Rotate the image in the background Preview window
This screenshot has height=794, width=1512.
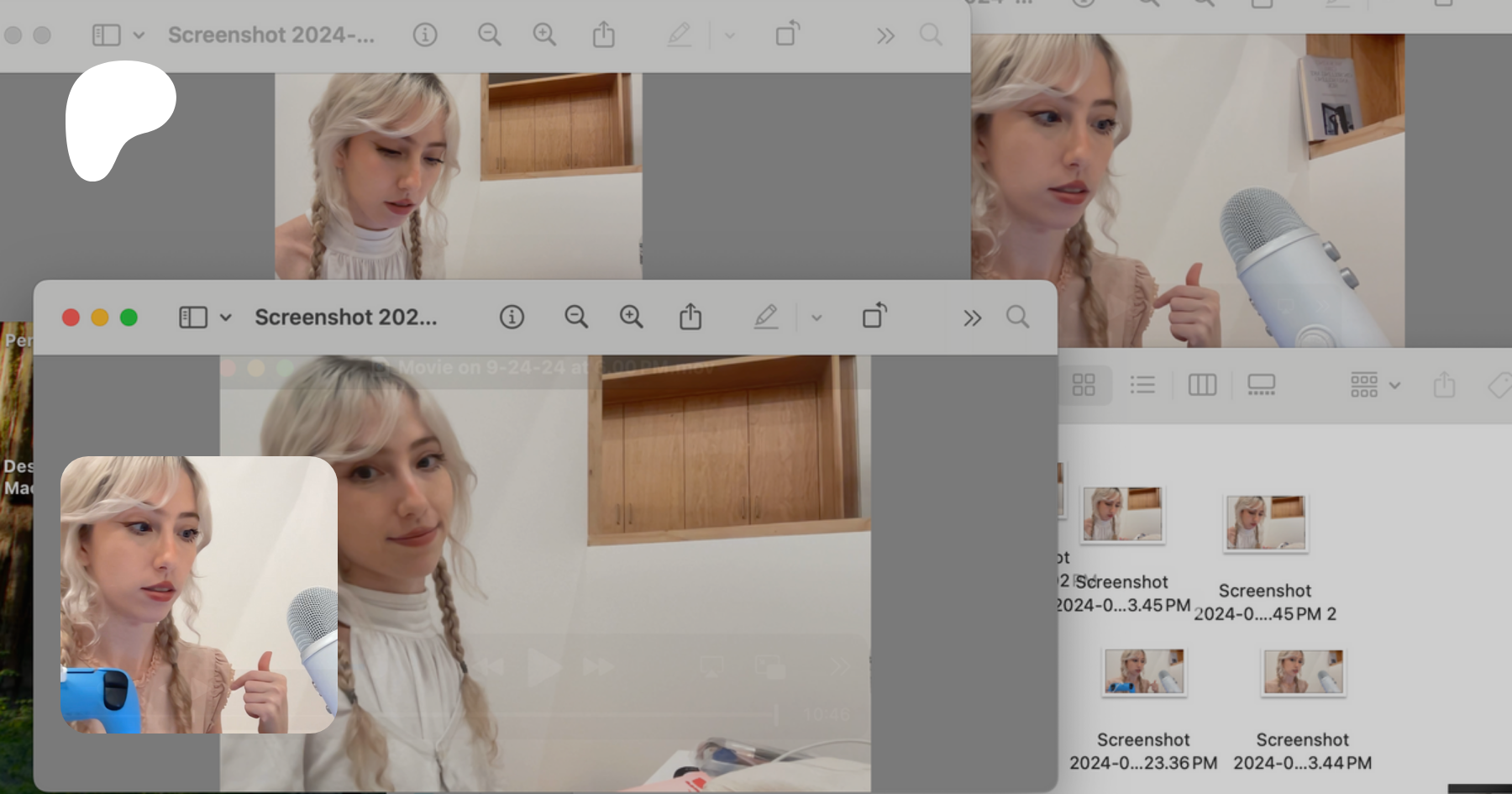pyautogui.click(x=787, y=34)
